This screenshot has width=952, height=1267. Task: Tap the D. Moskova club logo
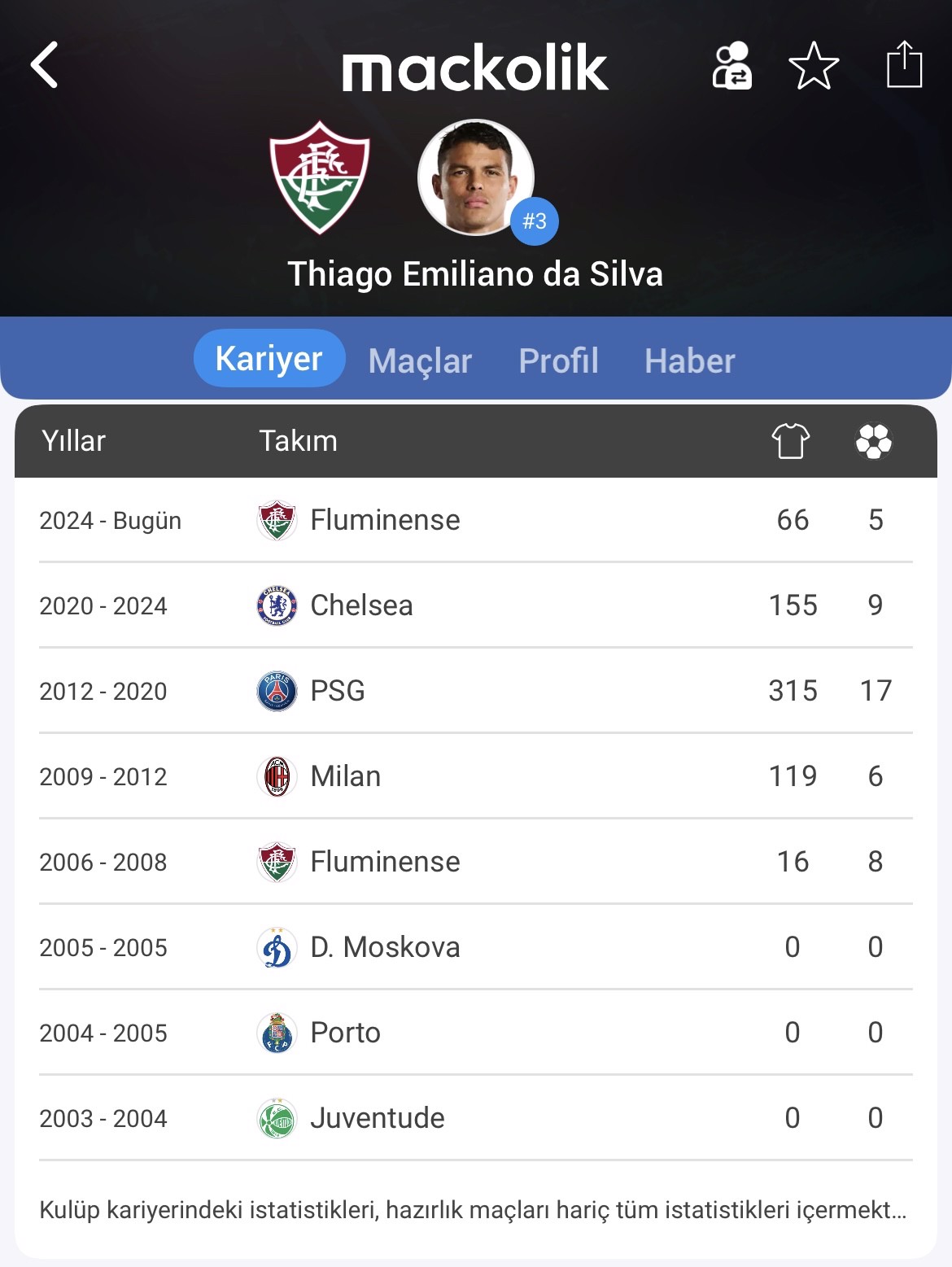coord(277,947)
